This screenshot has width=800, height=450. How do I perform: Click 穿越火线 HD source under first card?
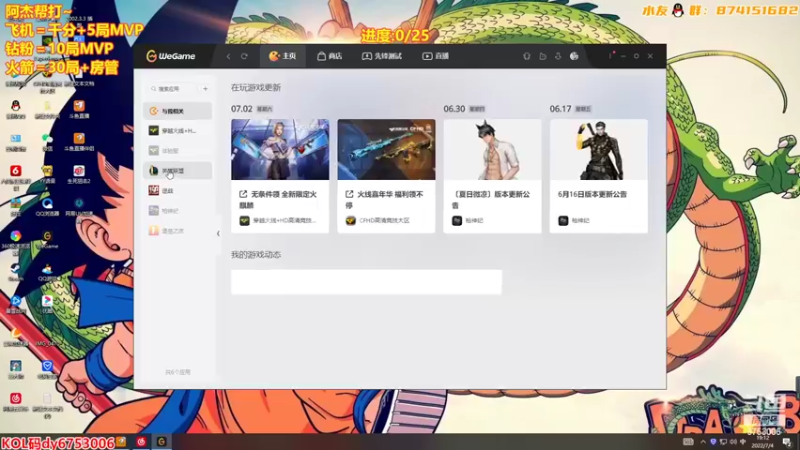click(278, 220)
